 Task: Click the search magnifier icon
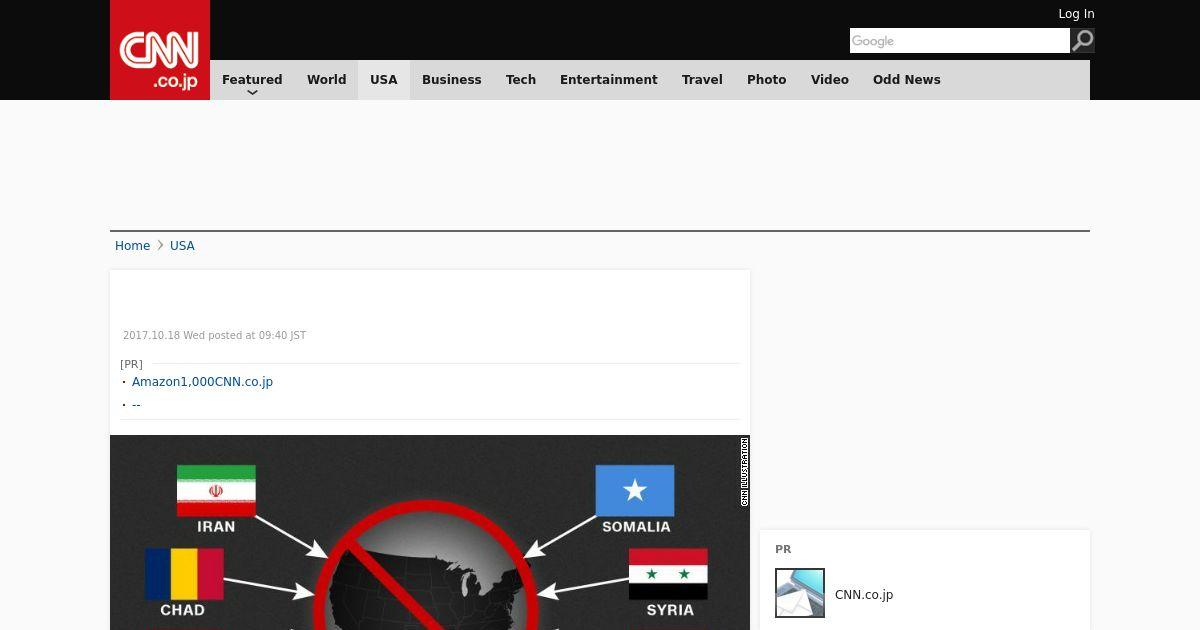pos(1083,40)
